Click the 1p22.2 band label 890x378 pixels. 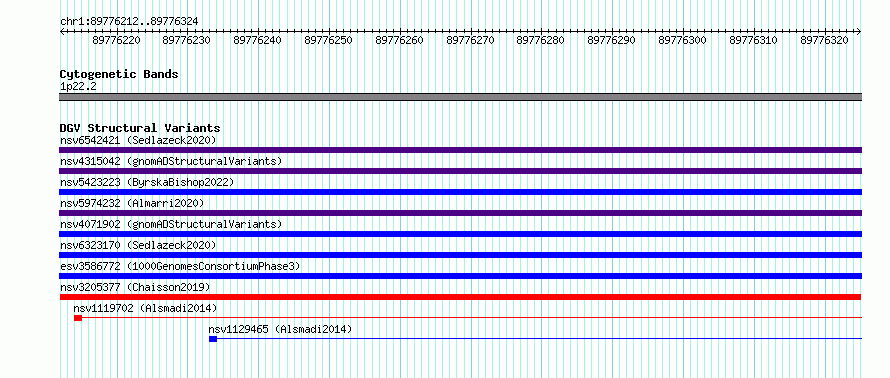tap(77, 87)
